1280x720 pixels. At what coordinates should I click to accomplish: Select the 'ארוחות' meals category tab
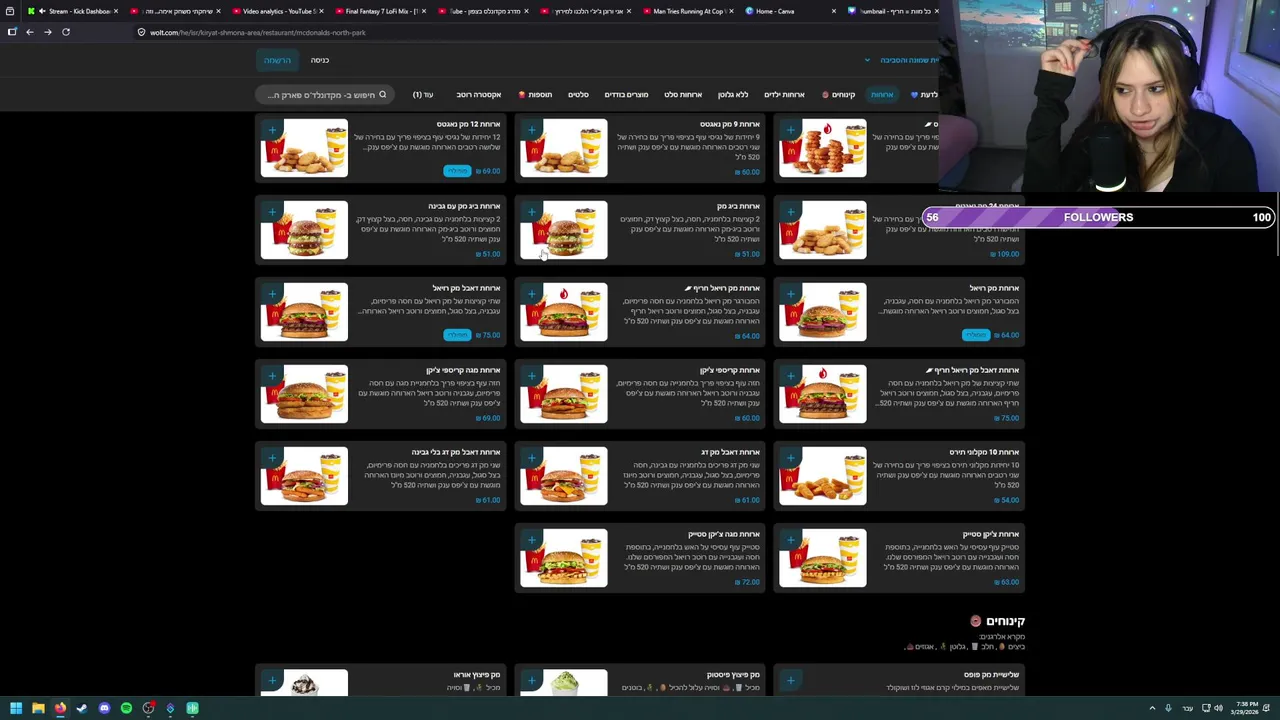pos(882,95)
